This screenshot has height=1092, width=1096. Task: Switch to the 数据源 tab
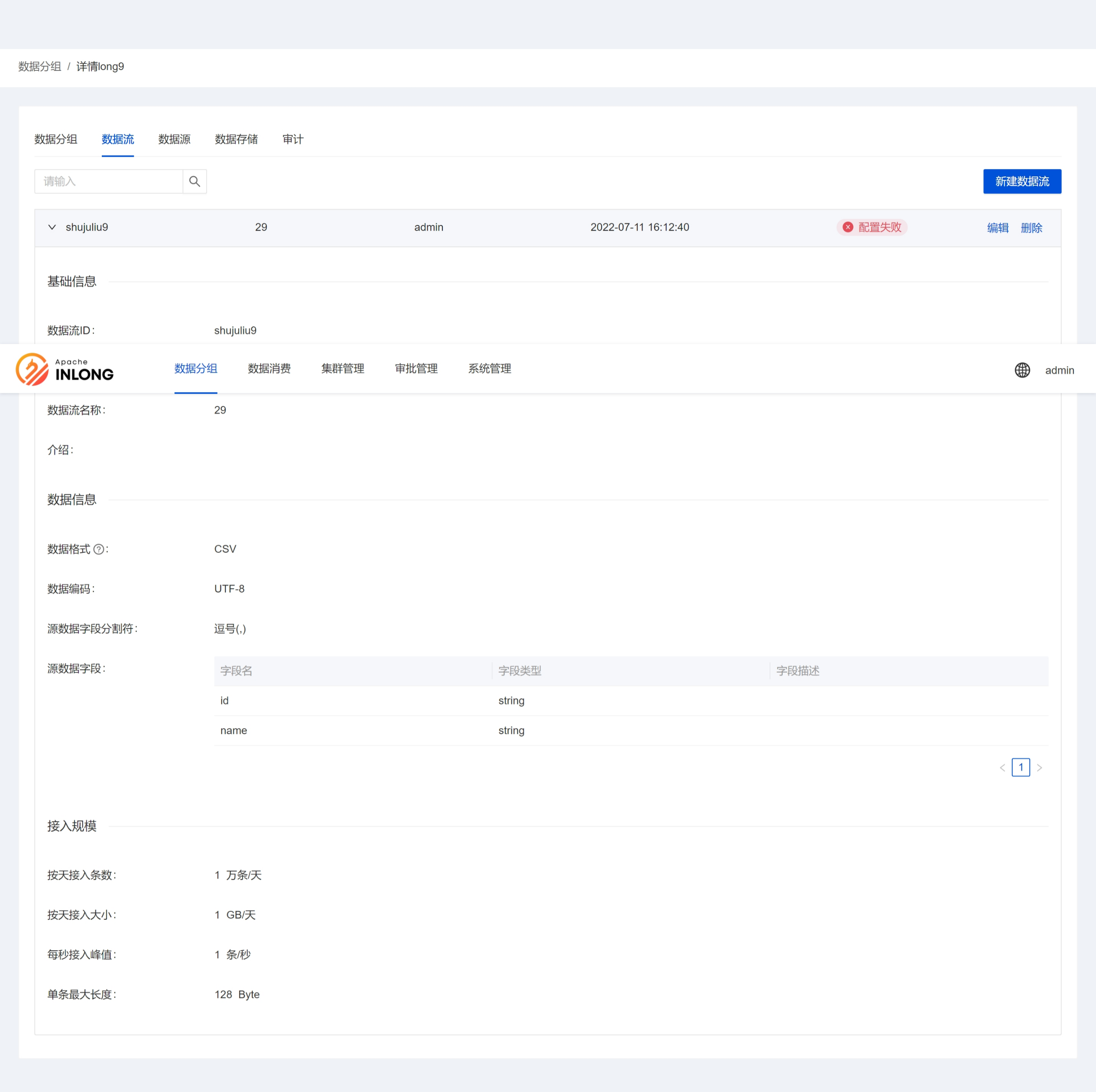pyautogui.click(x=174, y=139)
